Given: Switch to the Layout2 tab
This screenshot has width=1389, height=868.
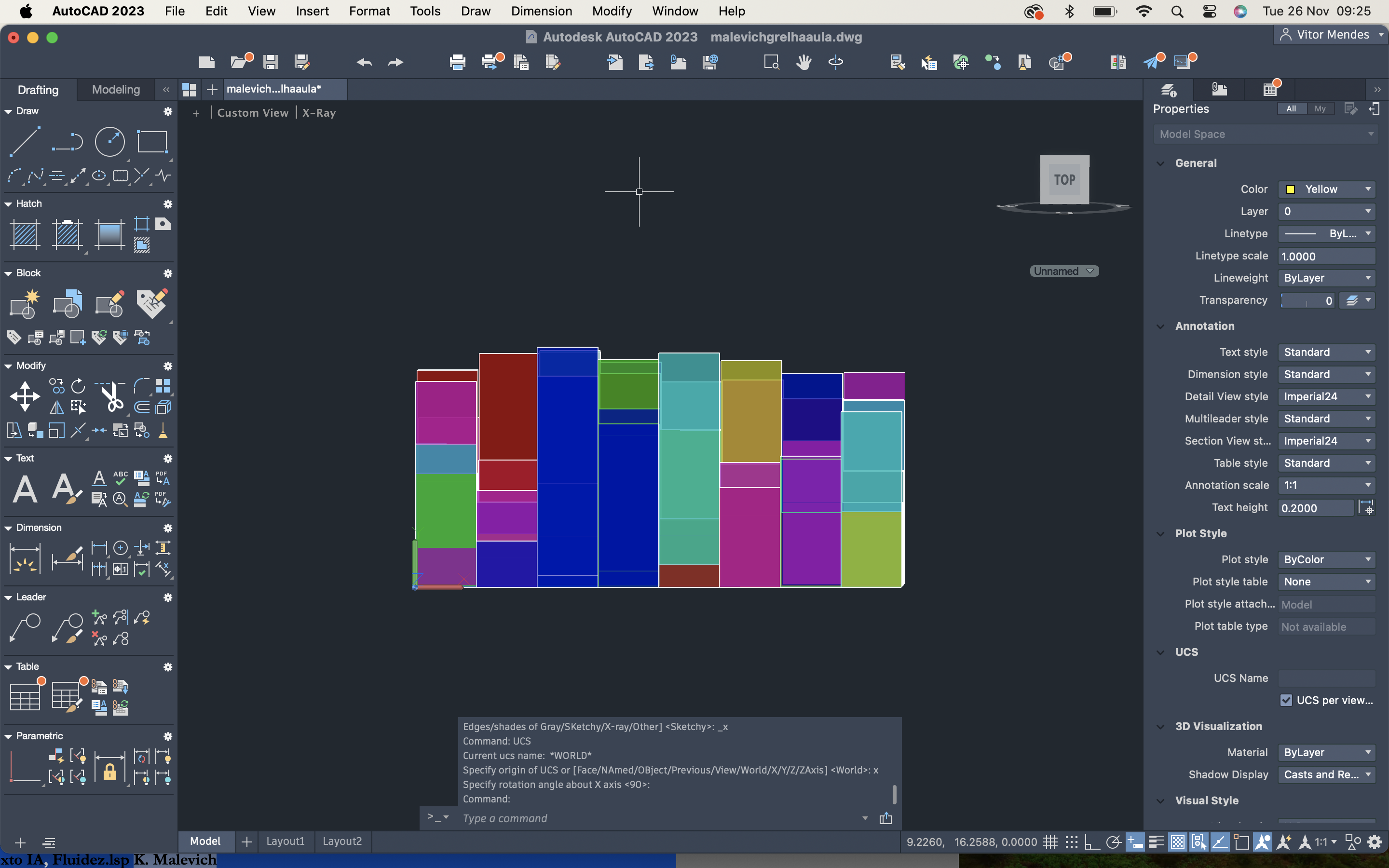Looking at the screenshot, I should (x=342, y=841).
